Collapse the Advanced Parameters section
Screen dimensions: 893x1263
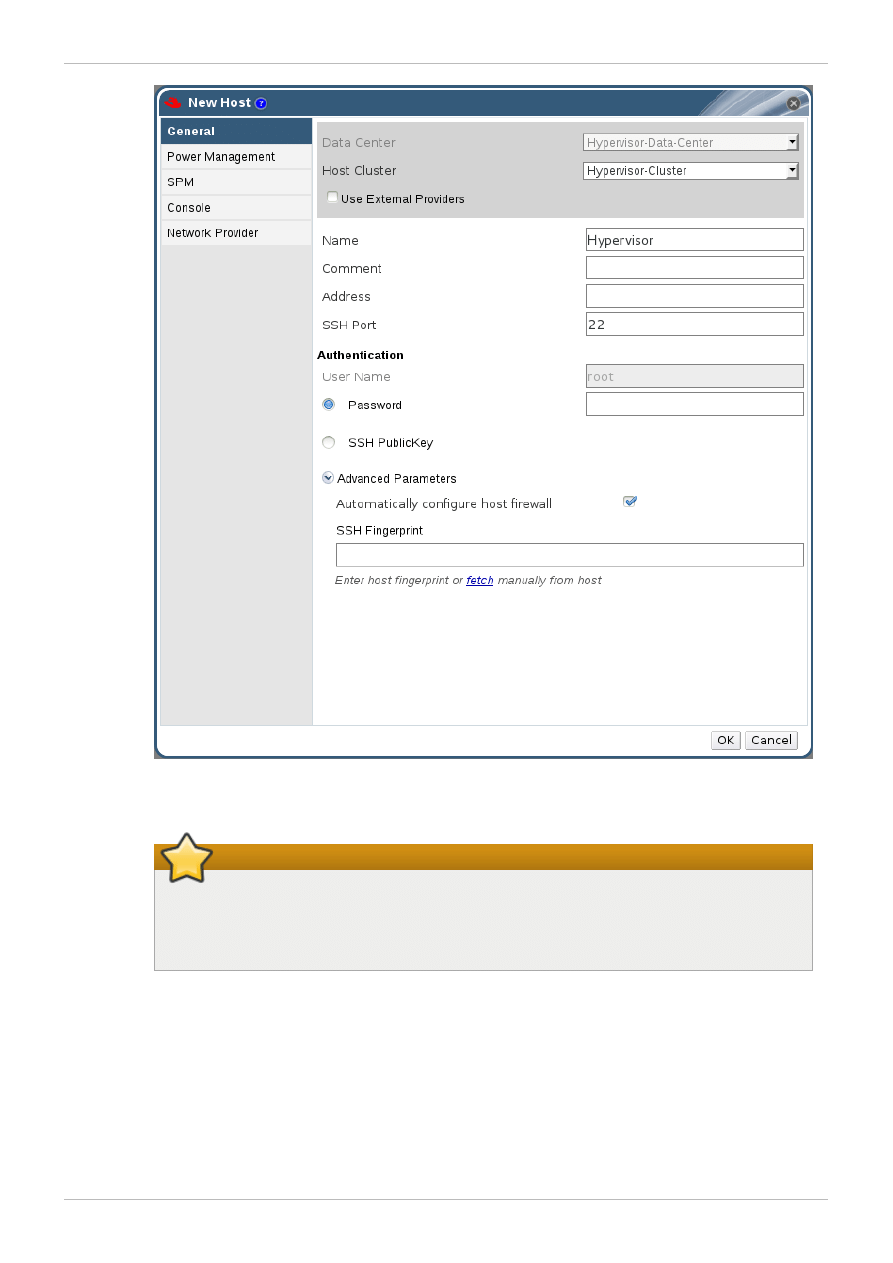tap(328, 479)
